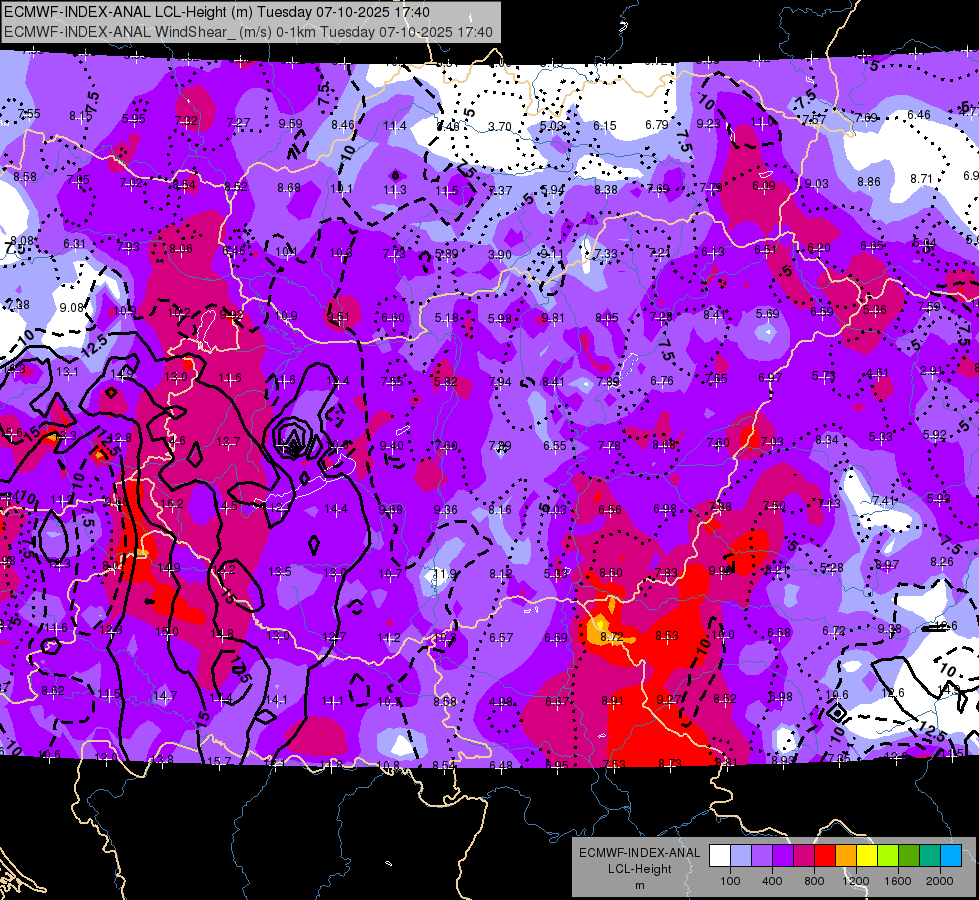The height and width of the screenshot is (900, 979).
Task: Click the grid value 8.34
Action: click(x=827, y=440)
